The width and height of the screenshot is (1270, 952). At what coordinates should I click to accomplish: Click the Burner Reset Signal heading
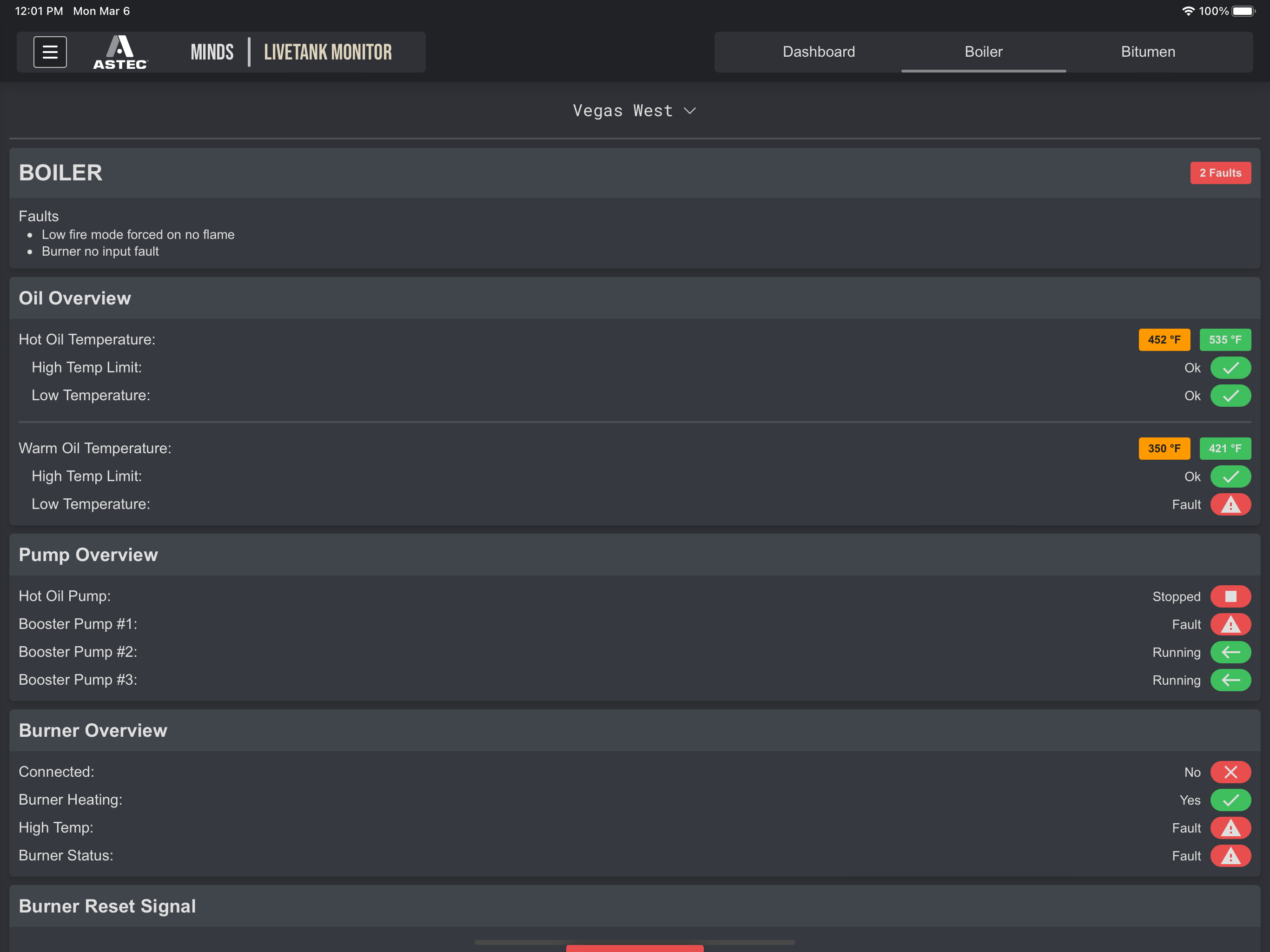[x=107, y=906]
